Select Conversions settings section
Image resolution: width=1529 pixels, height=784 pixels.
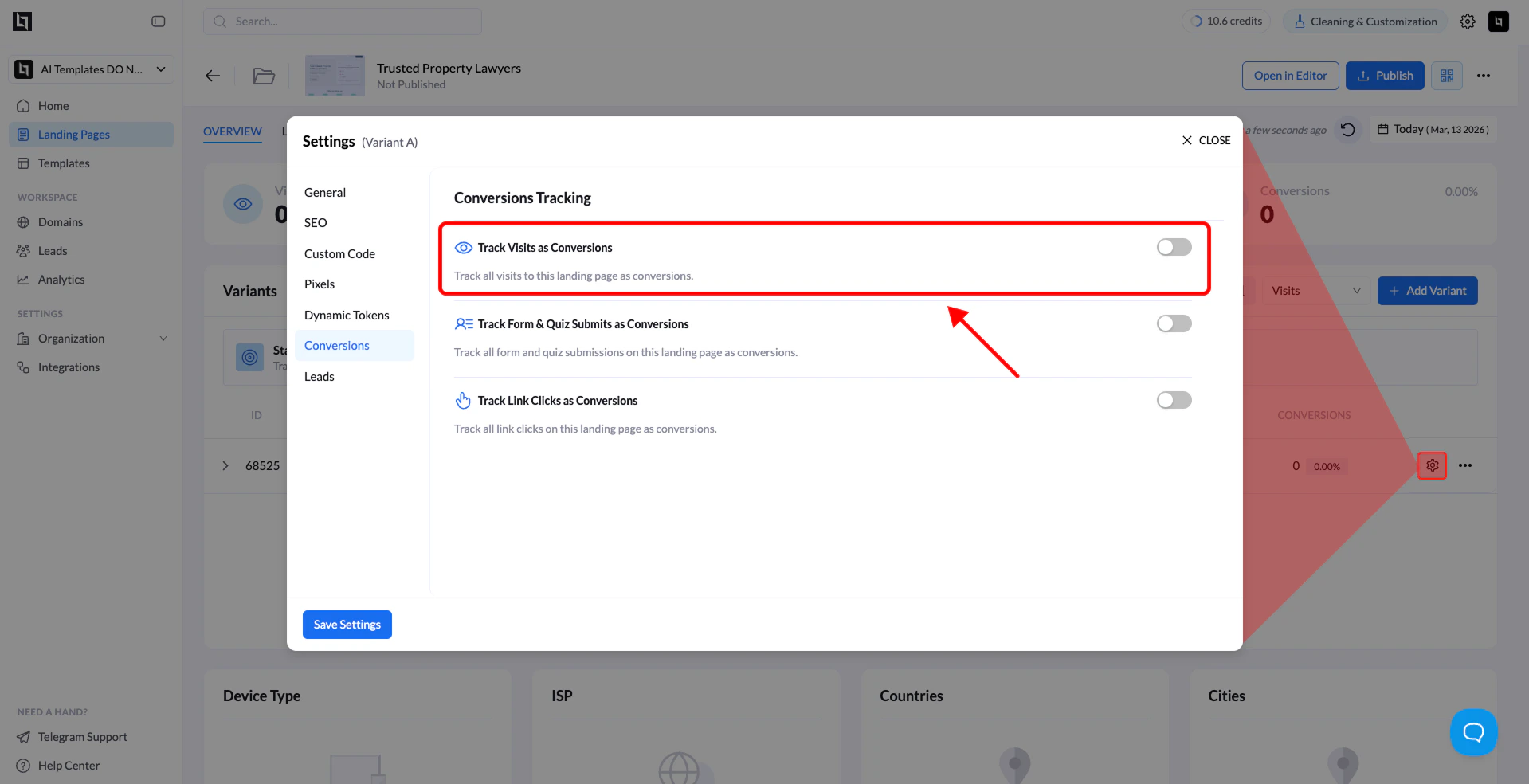355,346
